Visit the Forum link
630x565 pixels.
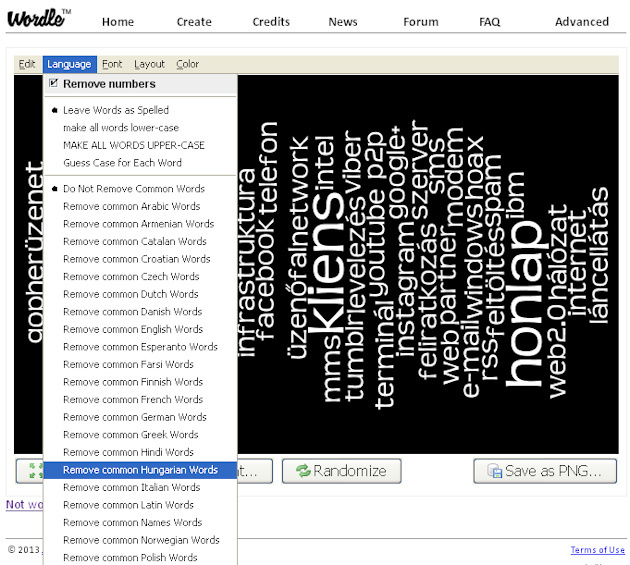tap(421, 22)
